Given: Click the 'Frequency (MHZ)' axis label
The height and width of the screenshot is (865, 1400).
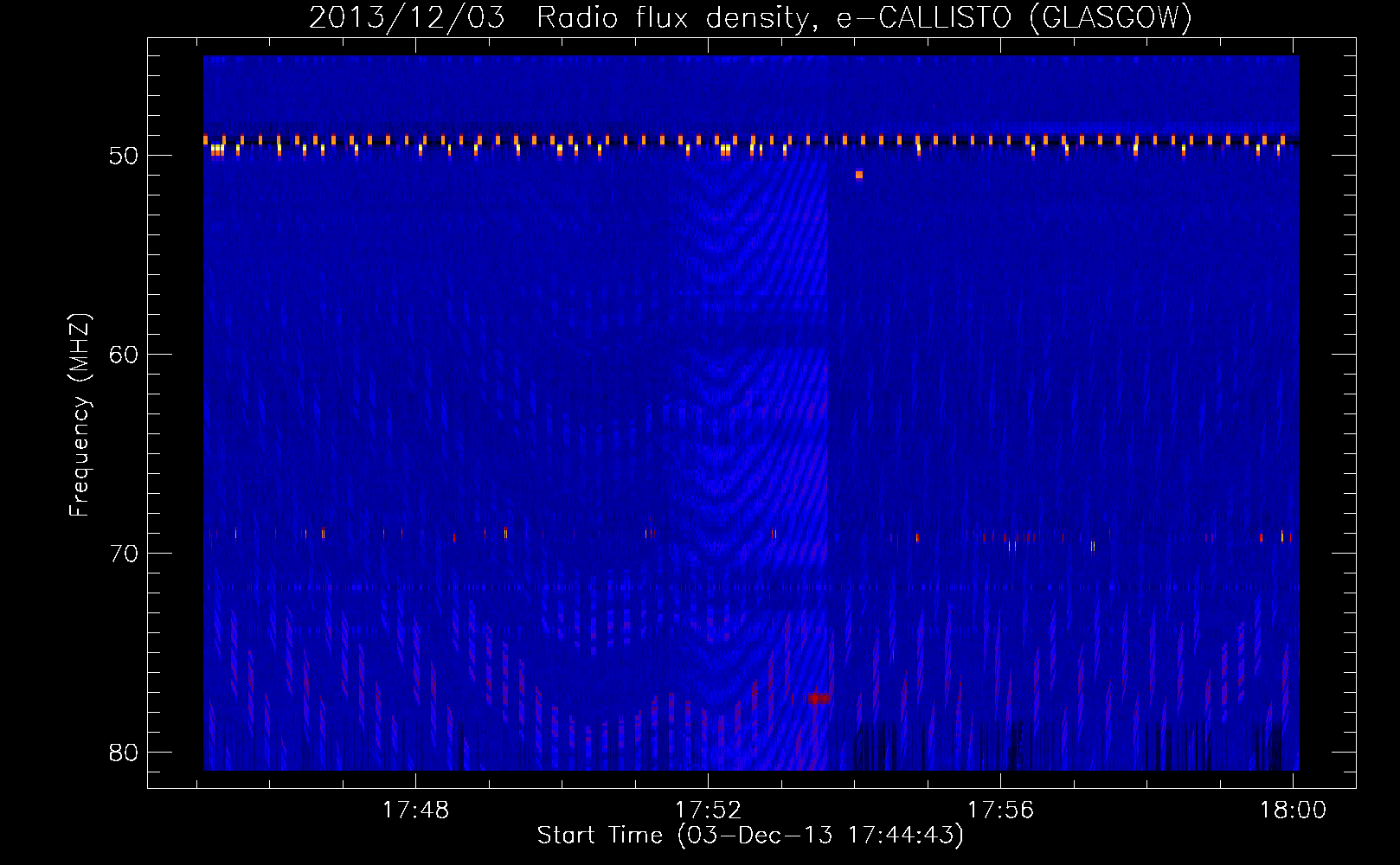Looking at the screenshot, I should click(x=79, y=415).
